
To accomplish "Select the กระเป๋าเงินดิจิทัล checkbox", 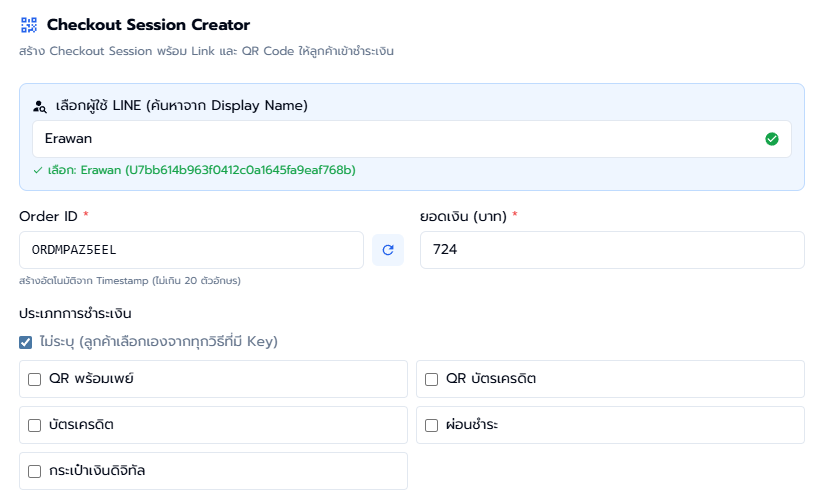I will (35, 471).
